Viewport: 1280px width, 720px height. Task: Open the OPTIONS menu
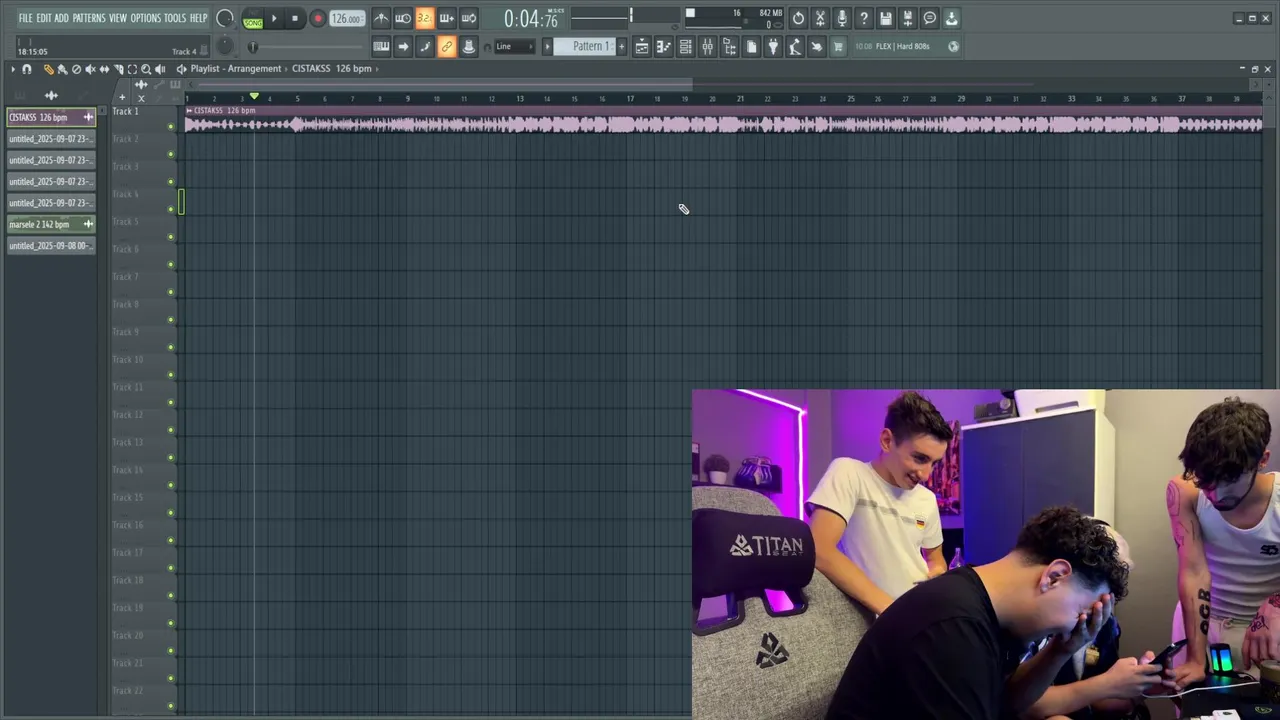[x=146, y=18]
